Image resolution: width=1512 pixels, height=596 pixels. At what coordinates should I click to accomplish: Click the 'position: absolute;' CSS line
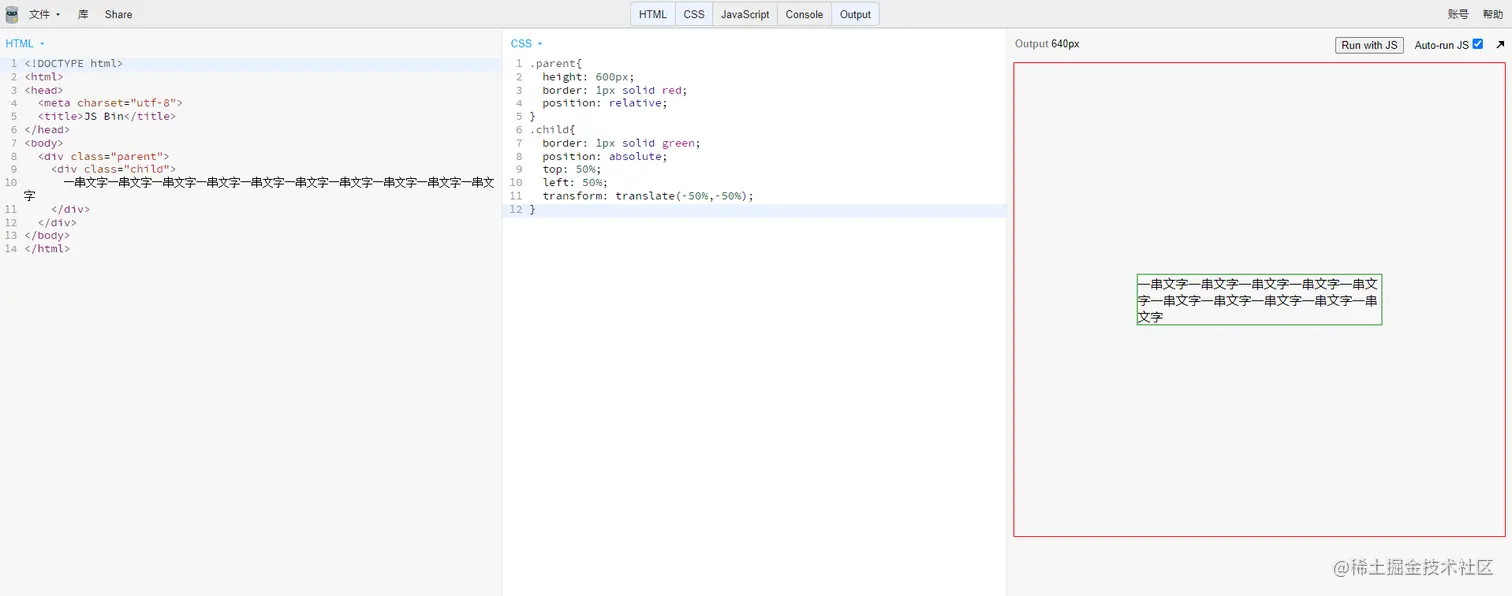(605, 156)
